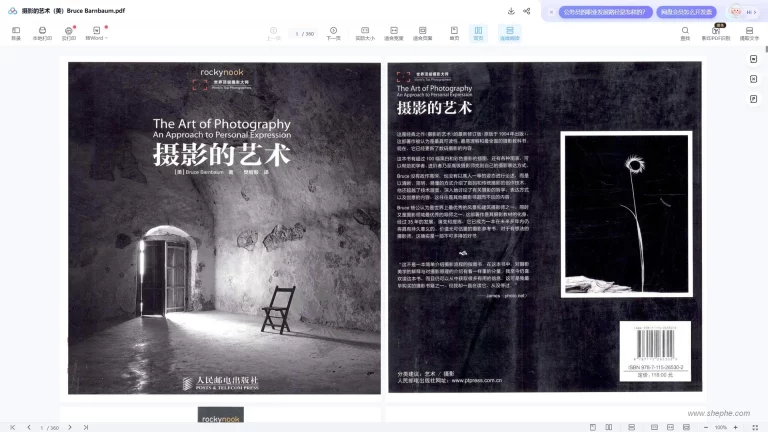Toggle 双页 double page layout
Viewport: 768px width, 432px height.
(x=478, y=33)
